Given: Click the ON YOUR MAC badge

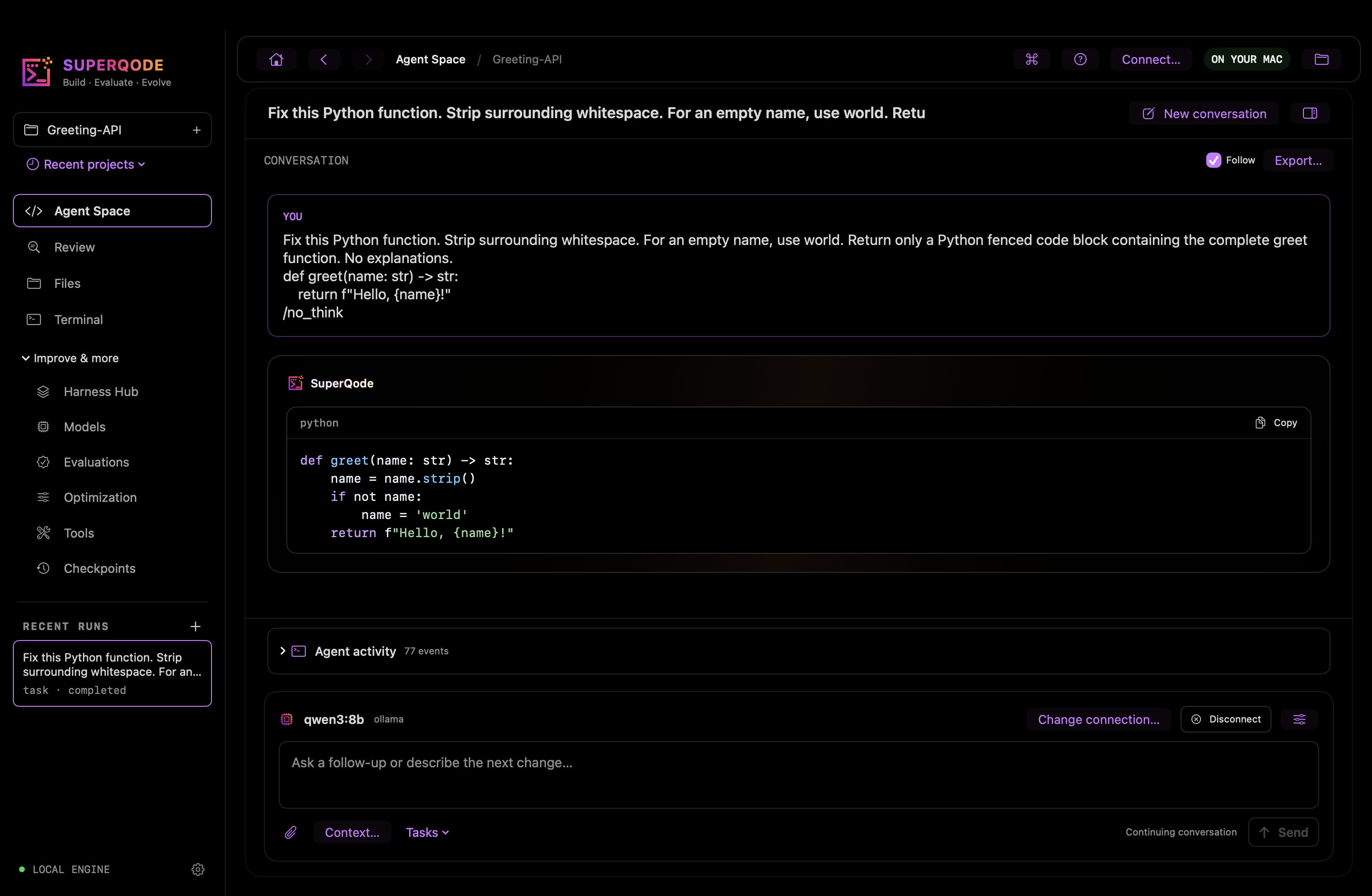Looking at the screenshot, I should point(1246,60).
